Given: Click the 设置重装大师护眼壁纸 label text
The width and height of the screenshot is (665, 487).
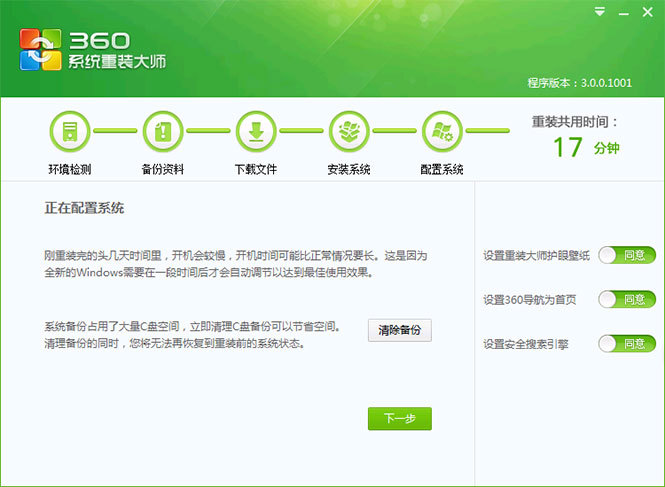Looking at the screenshot, I should [x=536, y=255].
